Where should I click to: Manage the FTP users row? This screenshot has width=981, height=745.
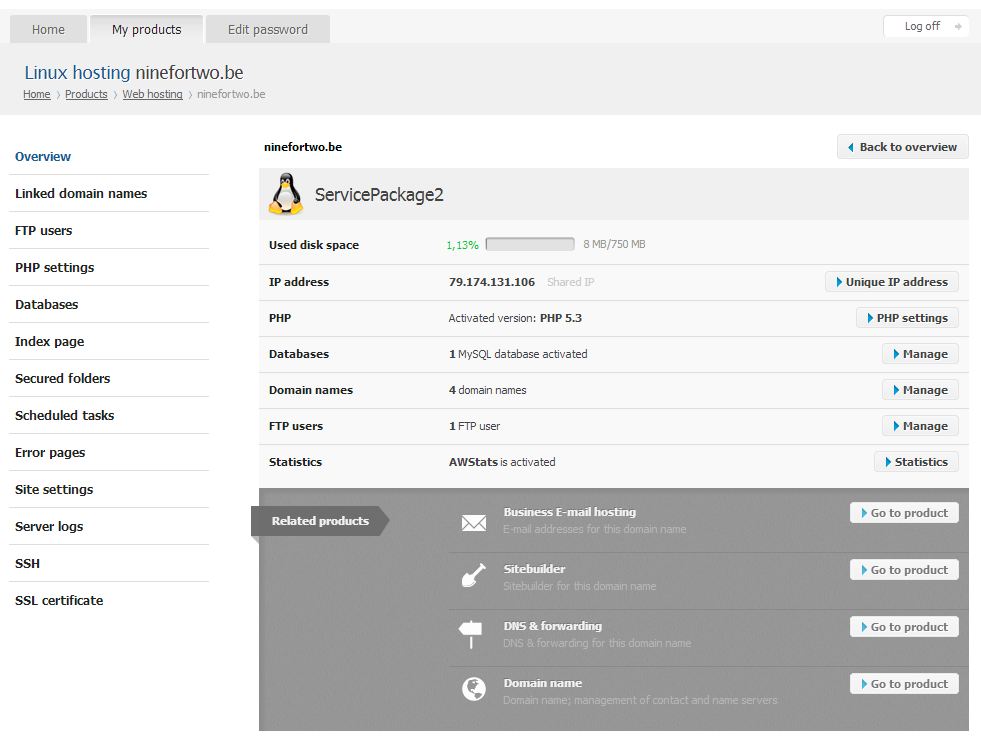920,426
